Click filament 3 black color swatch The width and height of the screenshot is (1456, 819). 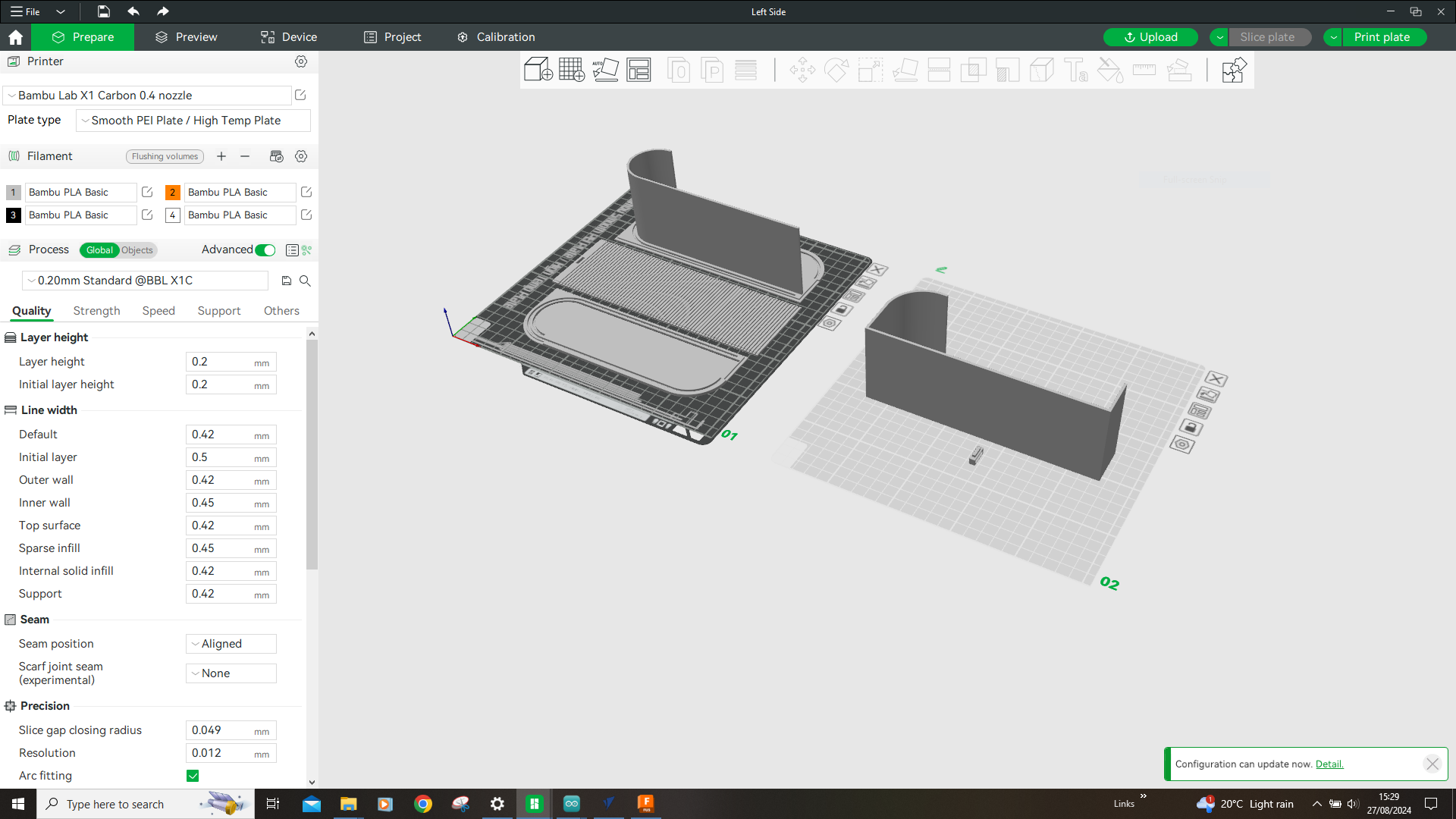click(x=13, y=215)
